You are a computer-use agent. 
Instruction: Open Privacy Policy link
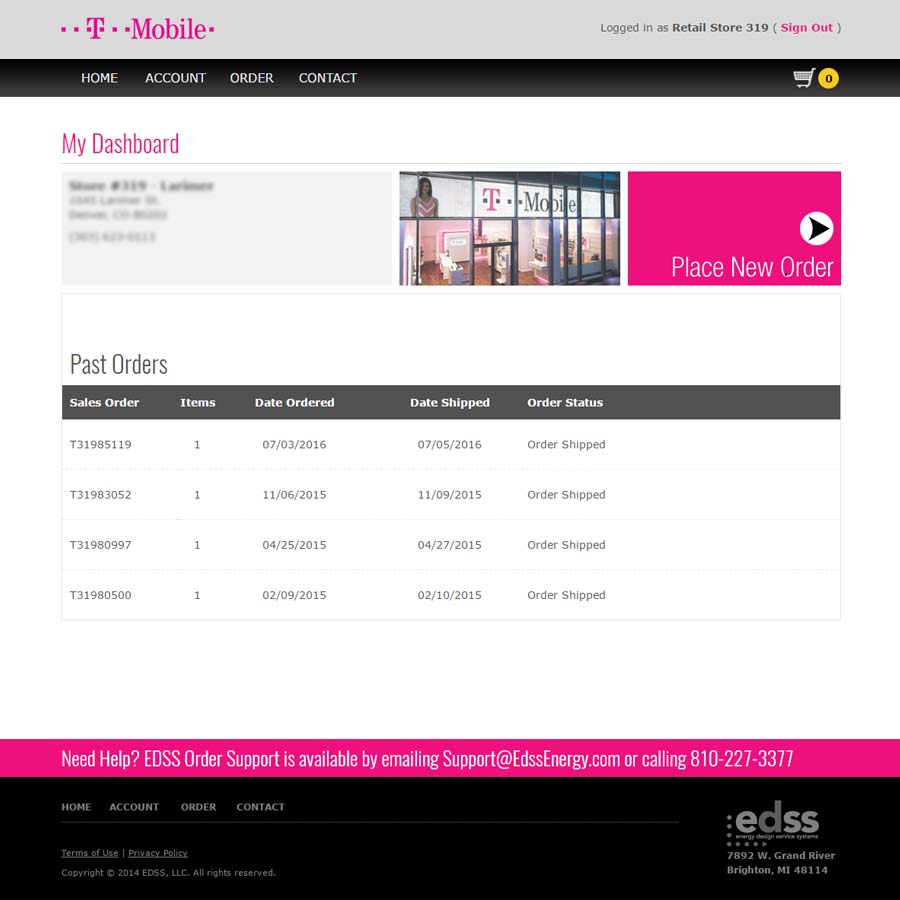[x=158, y=853]
